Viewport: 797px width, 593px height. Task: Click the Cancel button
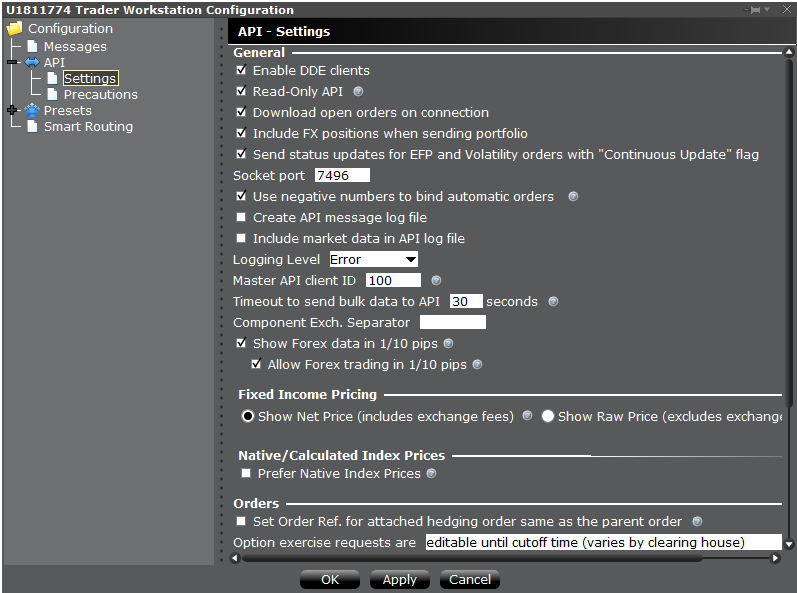[470, 579]
